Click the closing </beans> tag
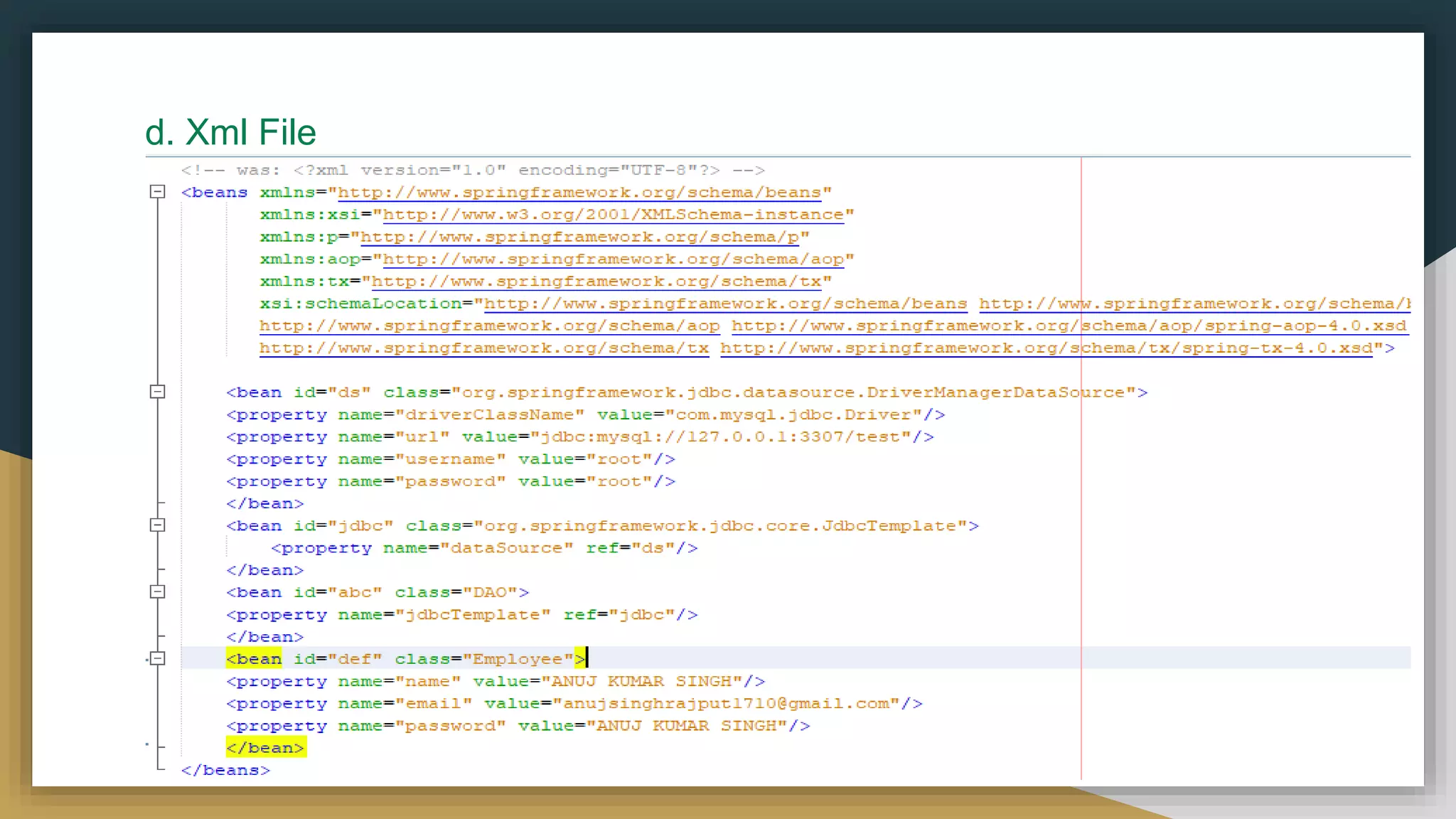The width and height of the screenshot is (1456, 819). 225,770
